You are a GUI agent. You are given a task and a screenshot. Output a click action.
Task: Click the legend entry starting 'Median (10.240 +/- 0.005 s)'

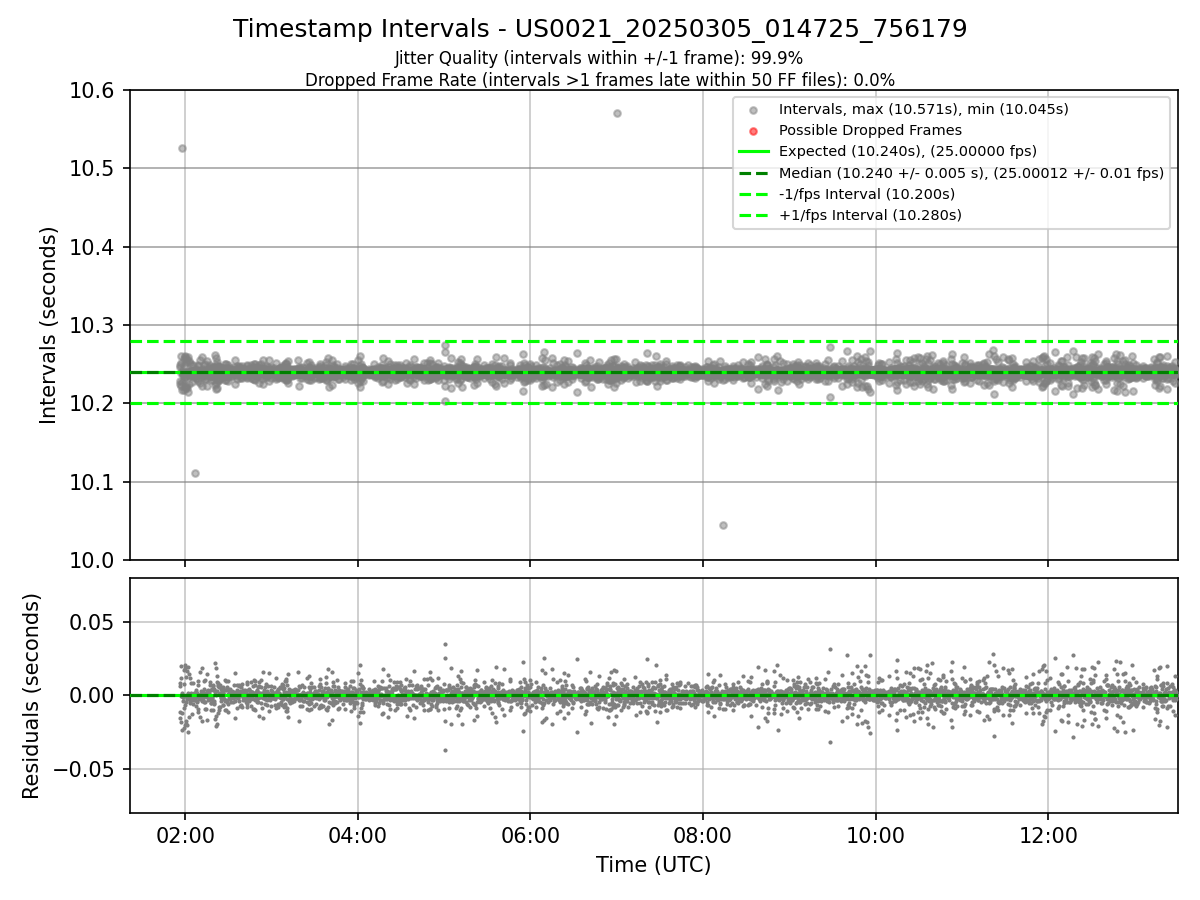point(971,173)
